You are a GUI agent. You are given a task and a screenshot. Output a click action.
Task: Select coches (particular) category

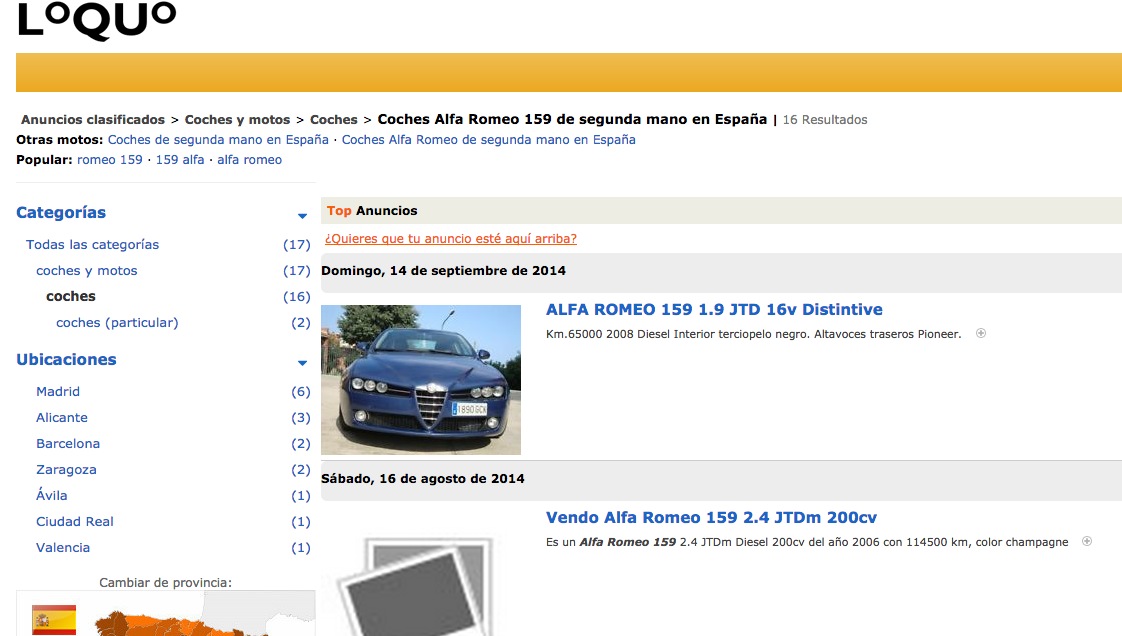point(117,323)
